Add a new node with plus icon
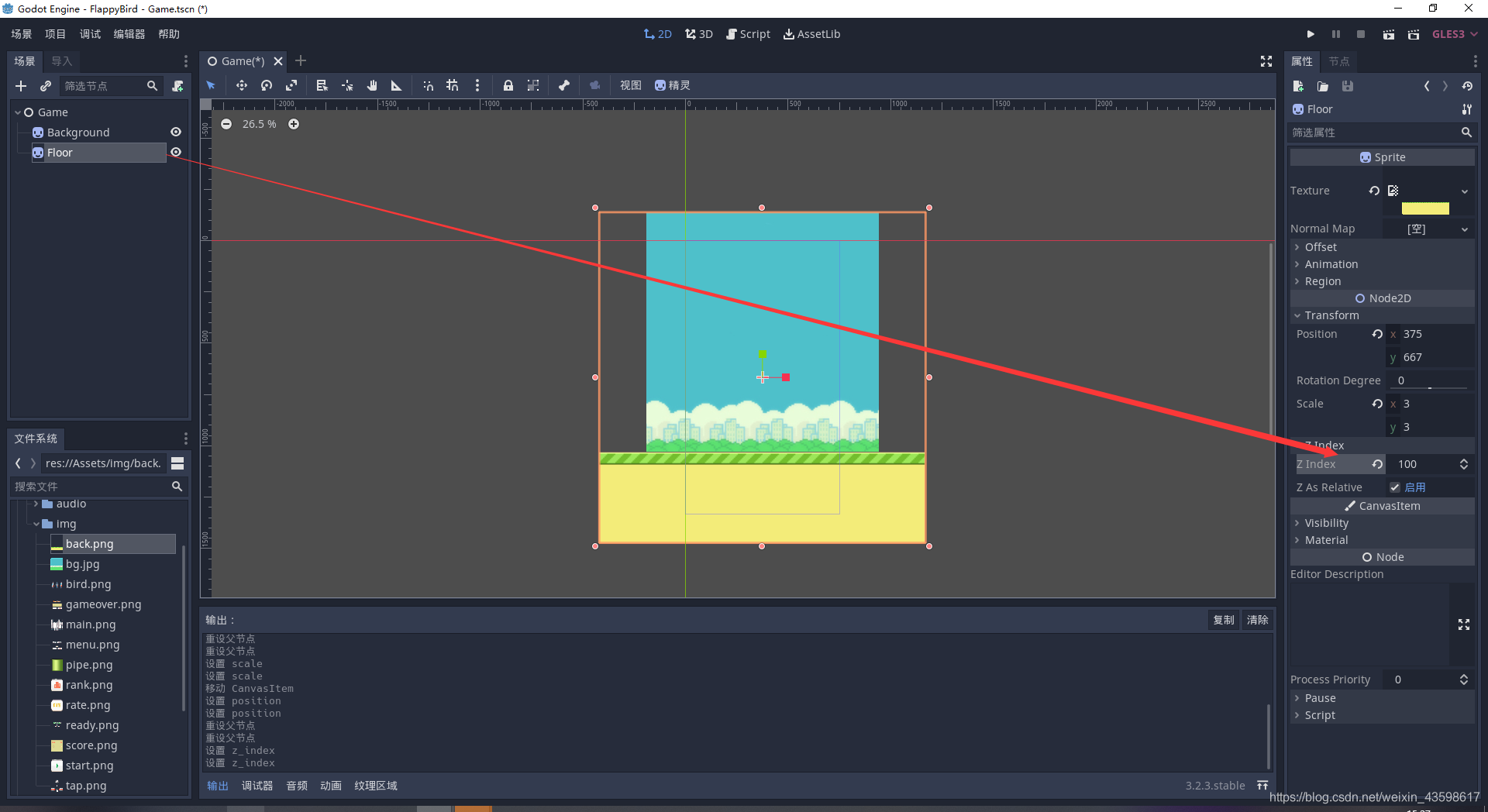The width and height of the screenshot is (1488, 812). point(21,86)
